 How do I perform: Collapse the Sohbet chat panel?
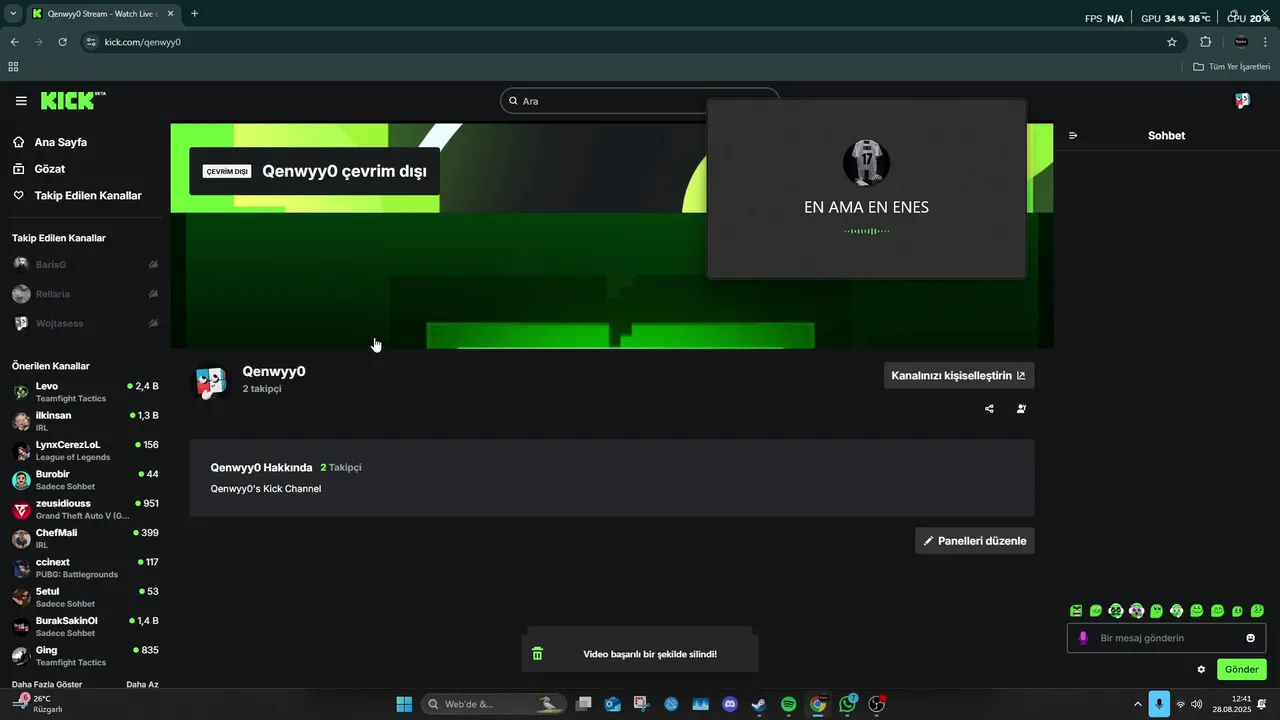(x=1073, y=135)
